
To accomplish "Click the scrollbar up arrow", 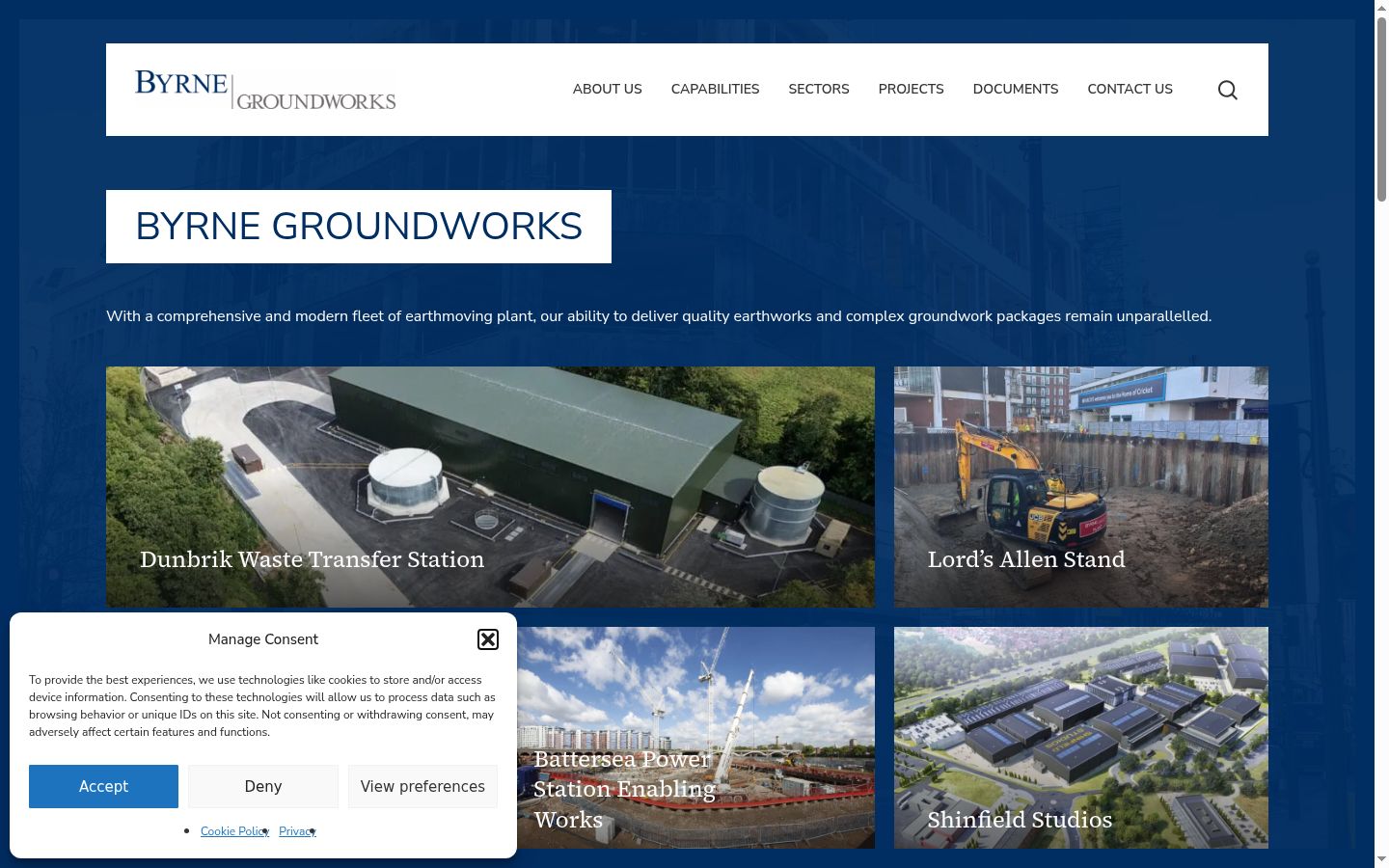I will pos(1381,8).
